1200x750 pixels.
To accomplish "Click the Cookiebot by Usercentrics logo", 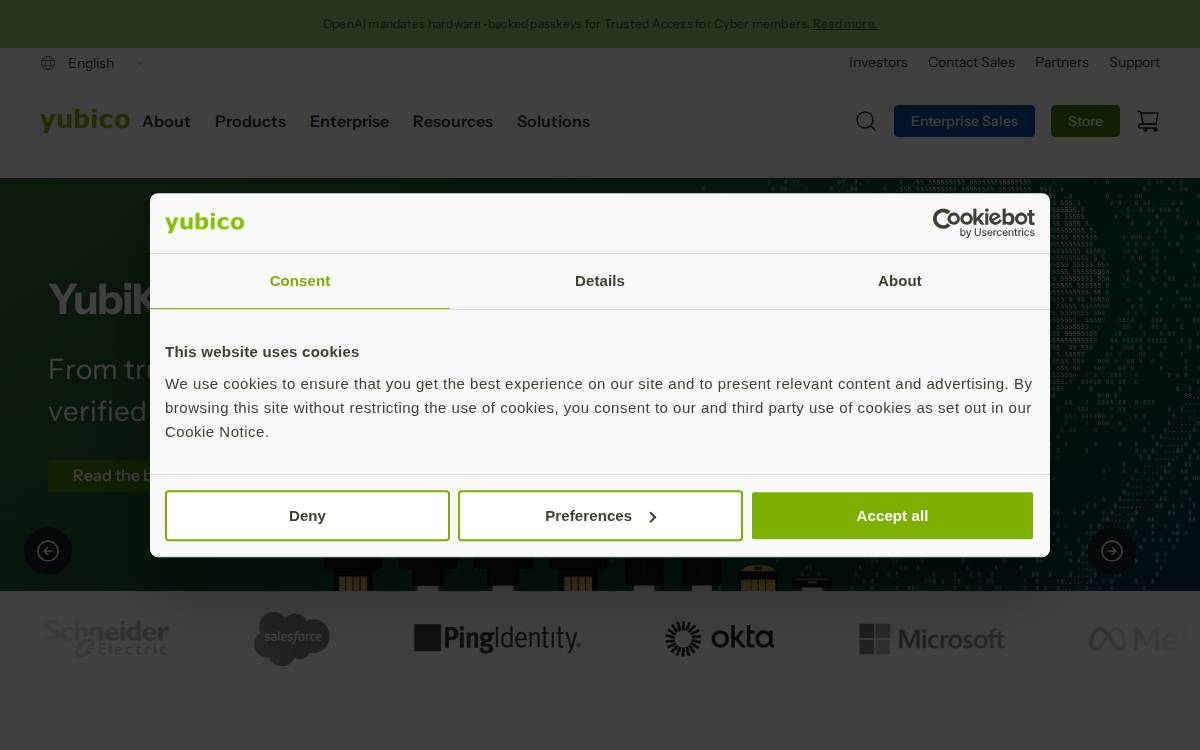I will tap(983, 223).
